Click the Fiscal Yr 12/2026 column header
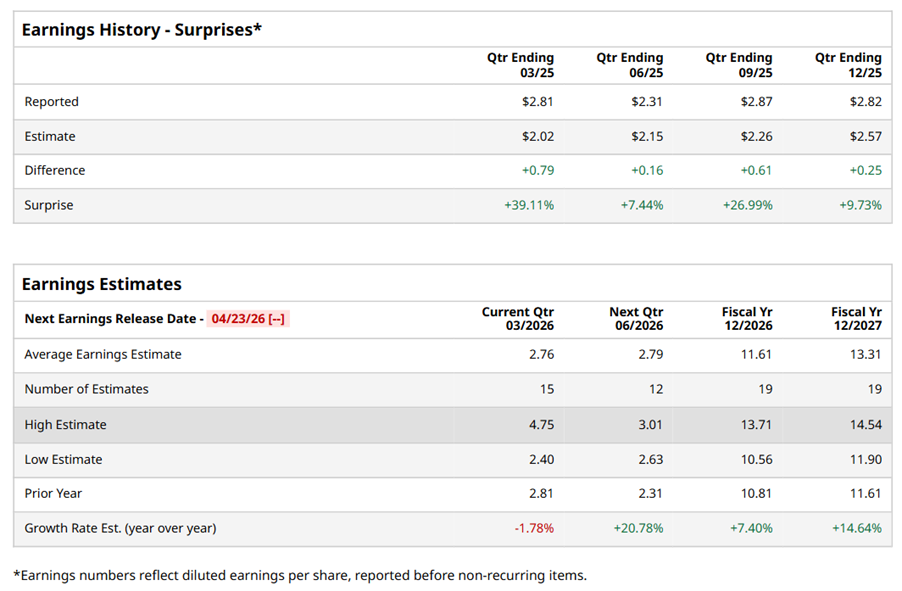 (x=746, y=319)
